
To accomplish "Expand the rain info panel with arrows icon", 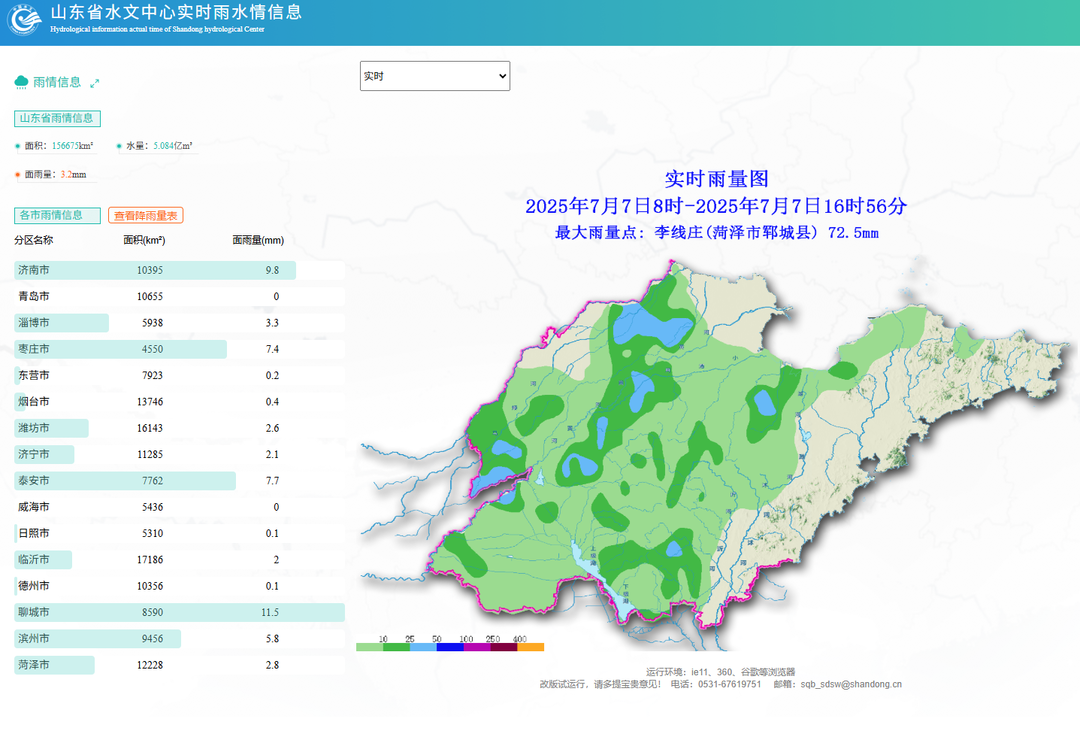I will (95, 83).
